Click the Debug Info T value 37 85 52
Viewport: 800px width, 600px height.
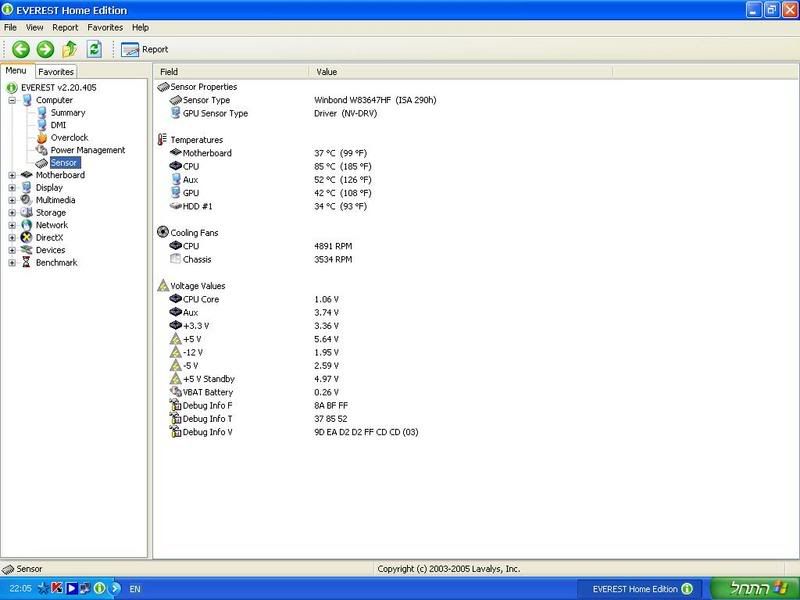[x=331, y=418]
